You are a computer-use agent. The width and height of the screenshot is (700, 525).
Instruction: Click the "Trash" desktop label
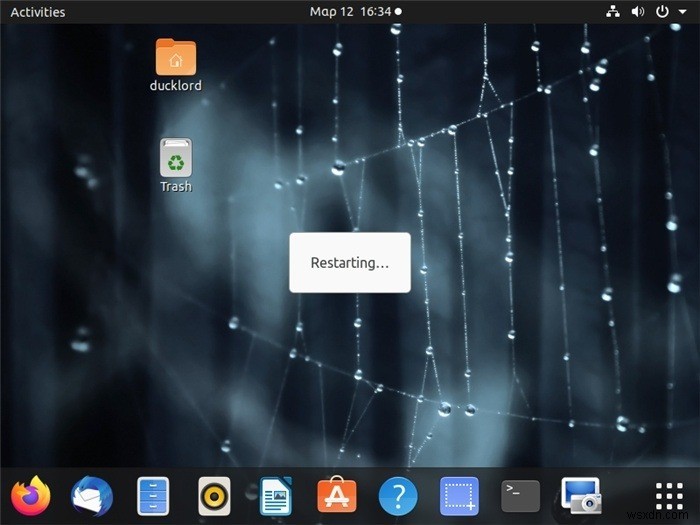pyautogui.click(x=176, y=186)
